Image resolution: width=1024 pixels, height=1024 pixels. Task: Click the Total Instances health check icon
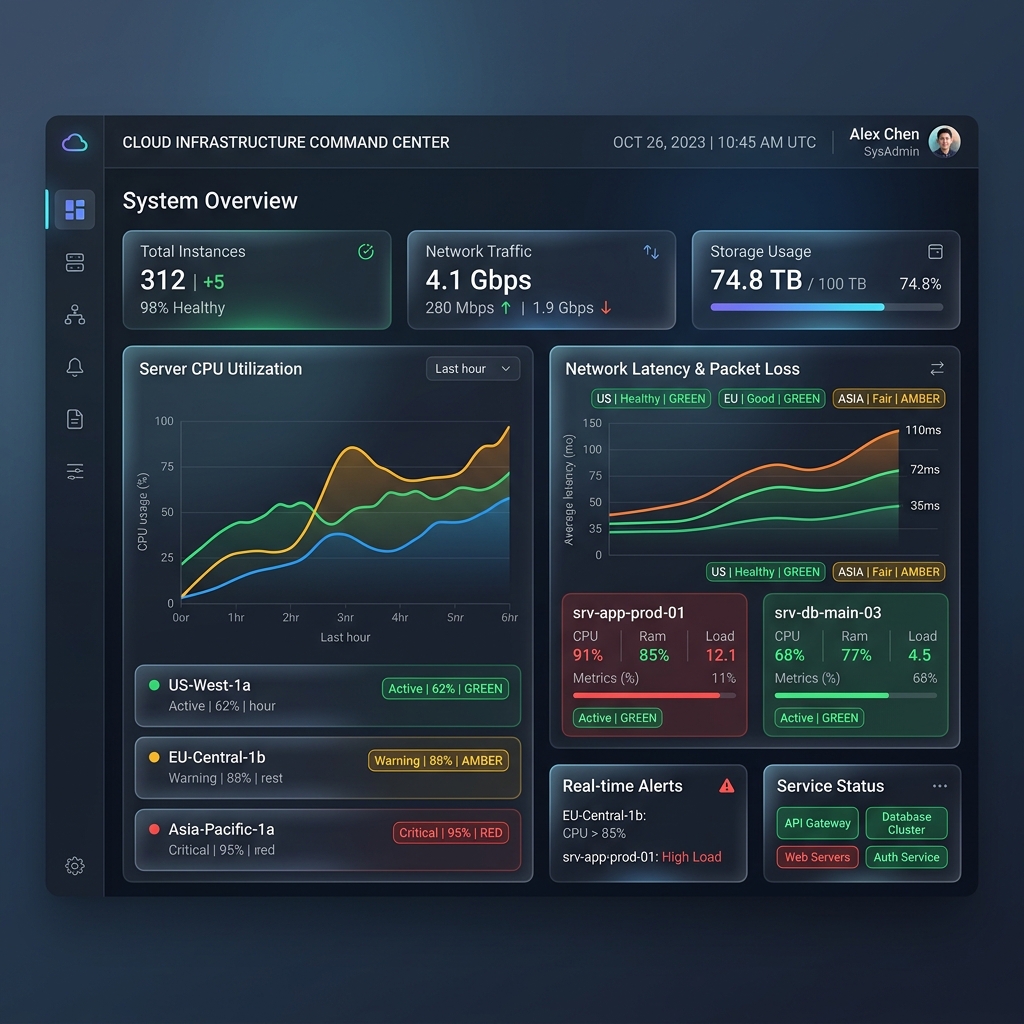point(366,252)
